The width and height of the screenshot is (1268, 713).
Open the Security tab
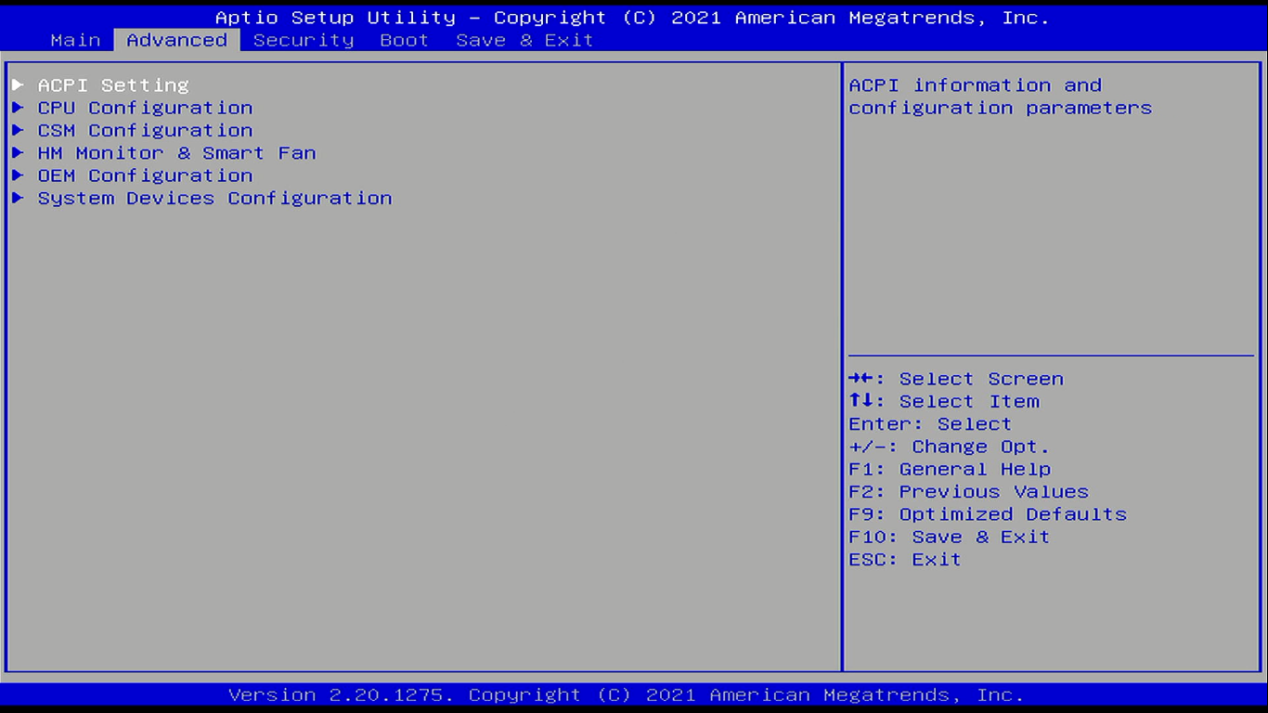click(x=303, y=40)
